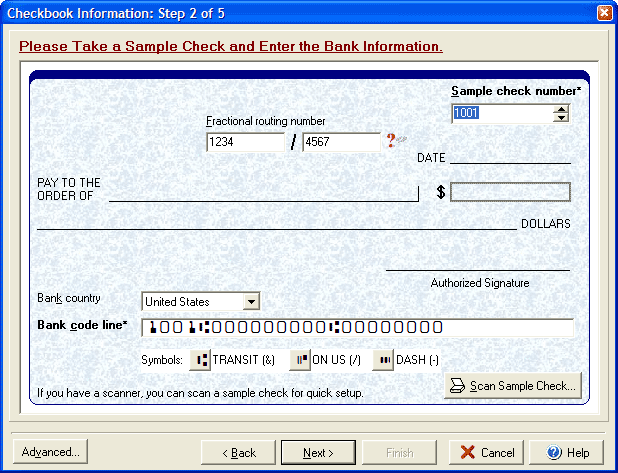Insert the DASH symbol
Viewport: 618px width, 473px height.
tap(383, 360)
